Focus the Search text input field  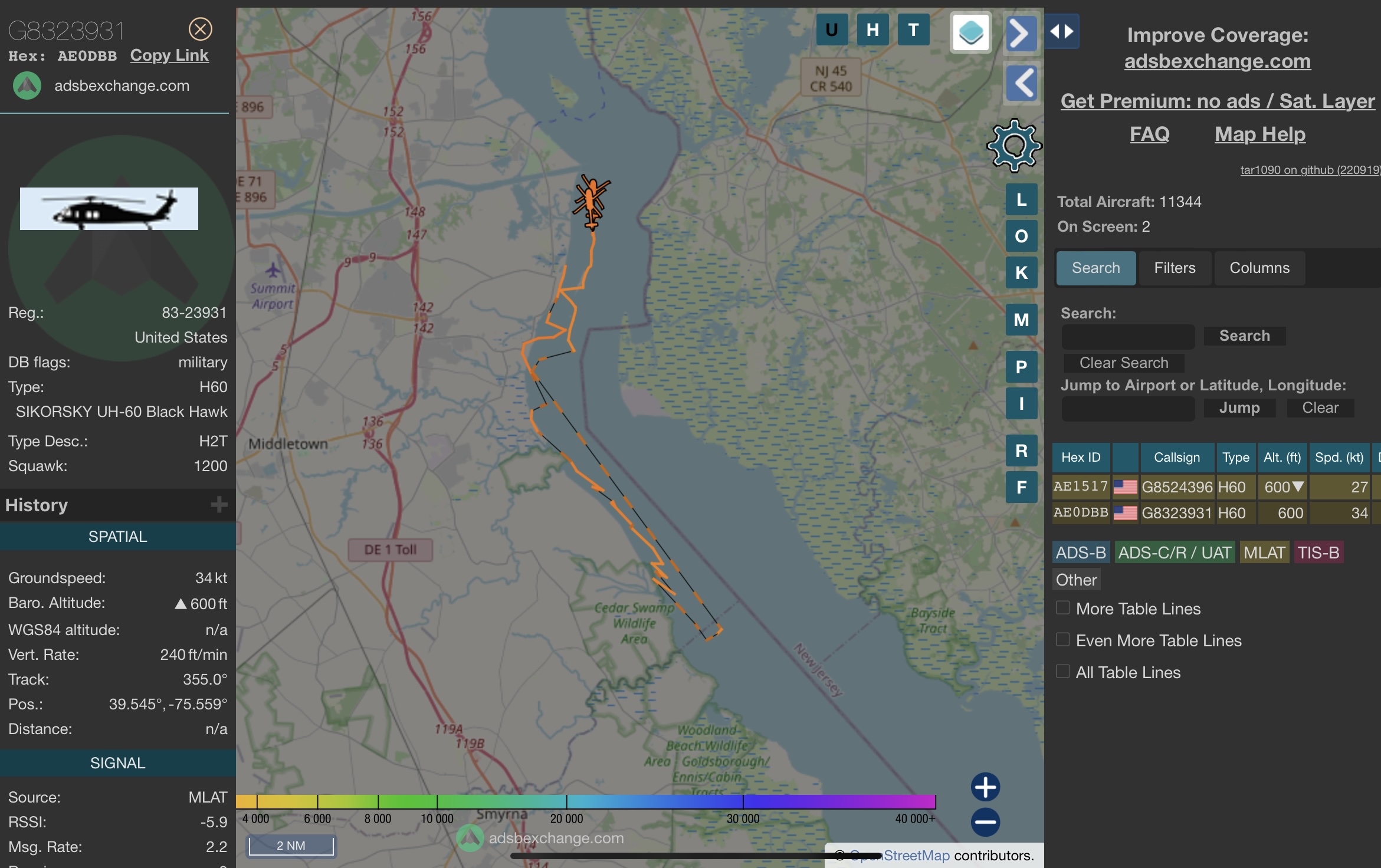(1128, 337)
